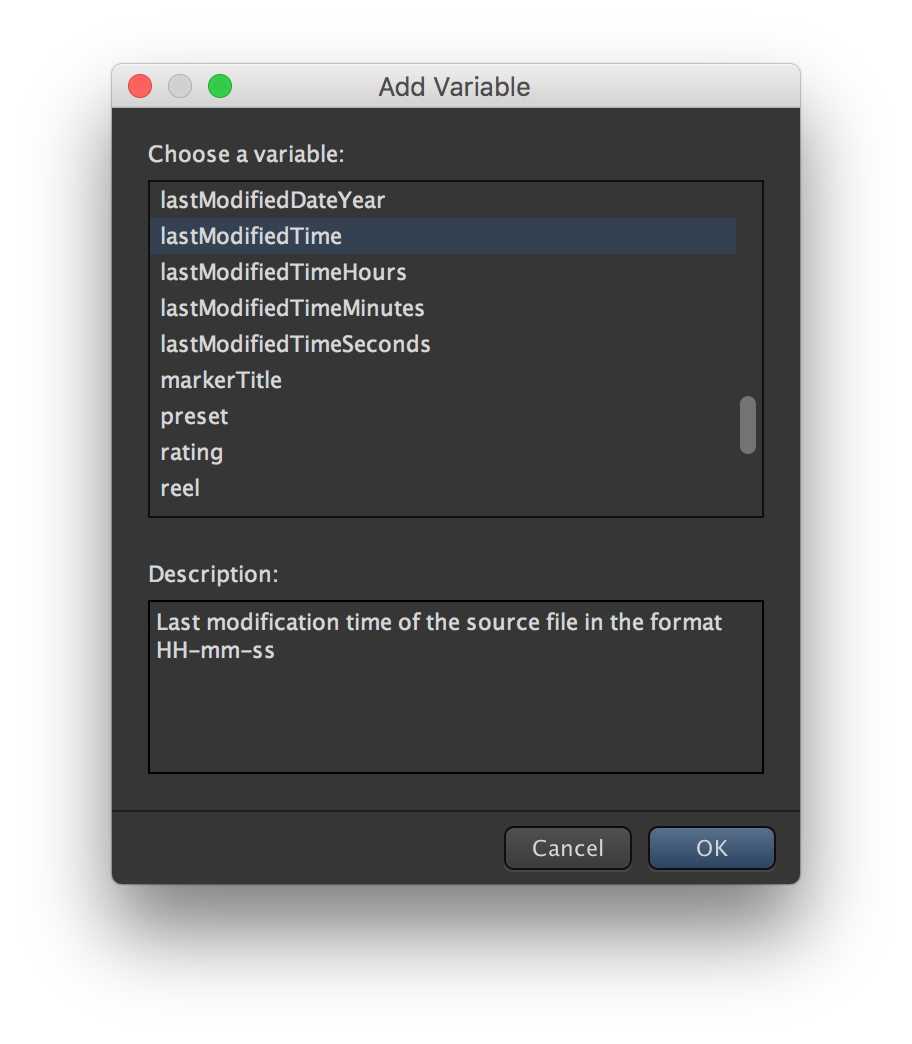
Task: Cancel the Add Variable dialog
Action: tap(567, 848)
